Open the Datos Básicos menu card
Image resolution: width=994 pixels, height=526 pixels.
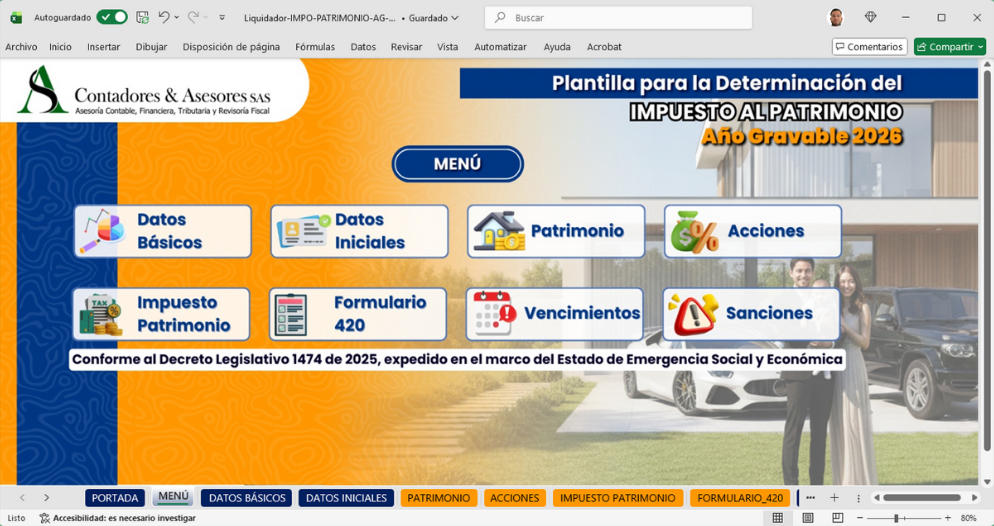click(163, 231)
